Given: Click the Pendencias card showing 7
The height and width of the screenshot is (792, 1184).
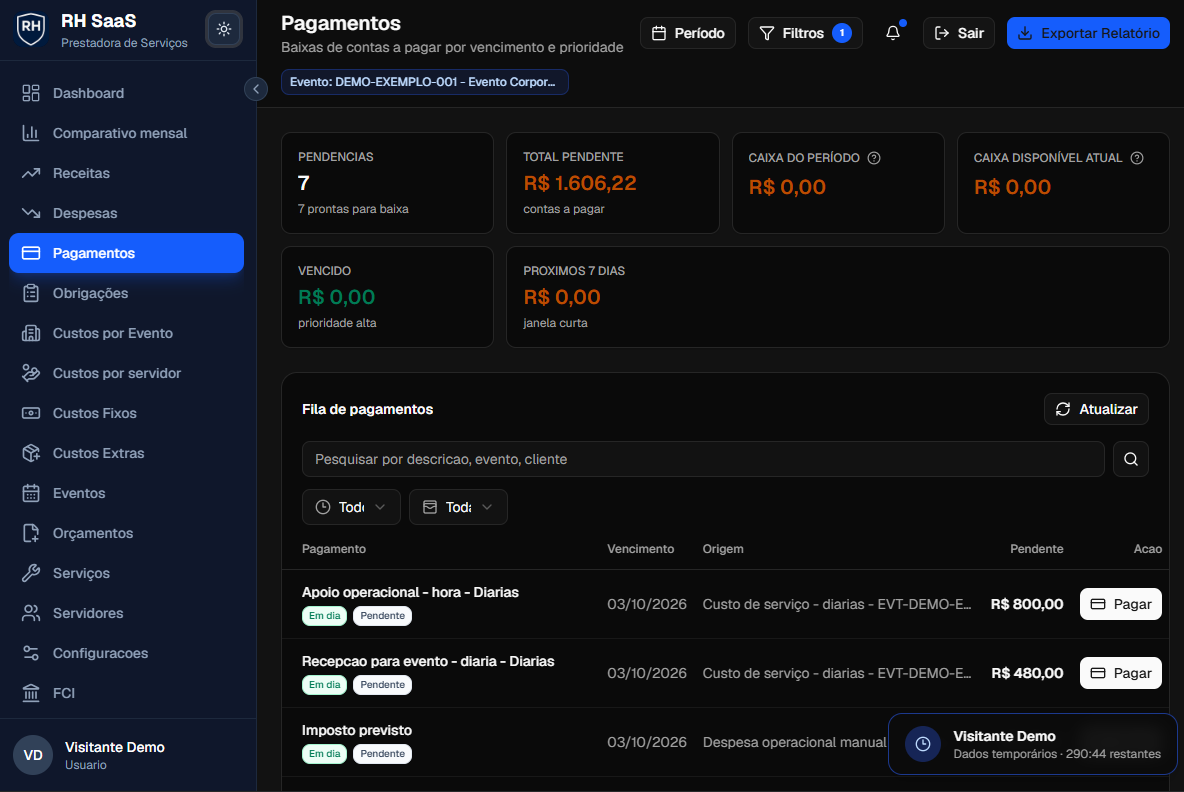Looking at the screenshot, I should point(387,183).
